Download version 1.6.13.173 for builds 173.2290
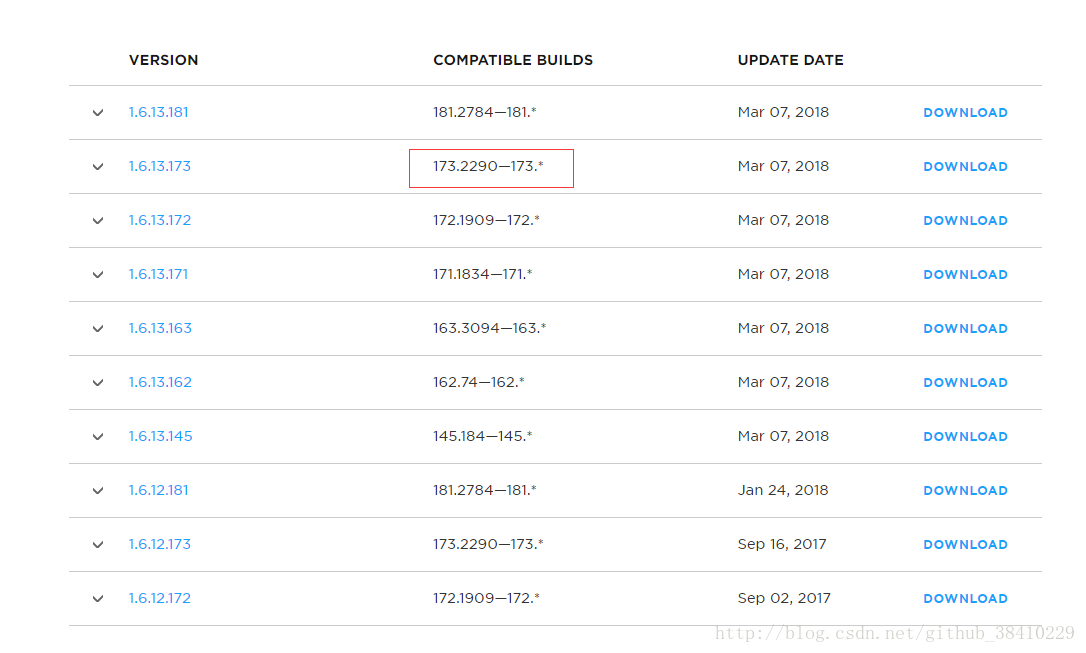 (965, 167)
